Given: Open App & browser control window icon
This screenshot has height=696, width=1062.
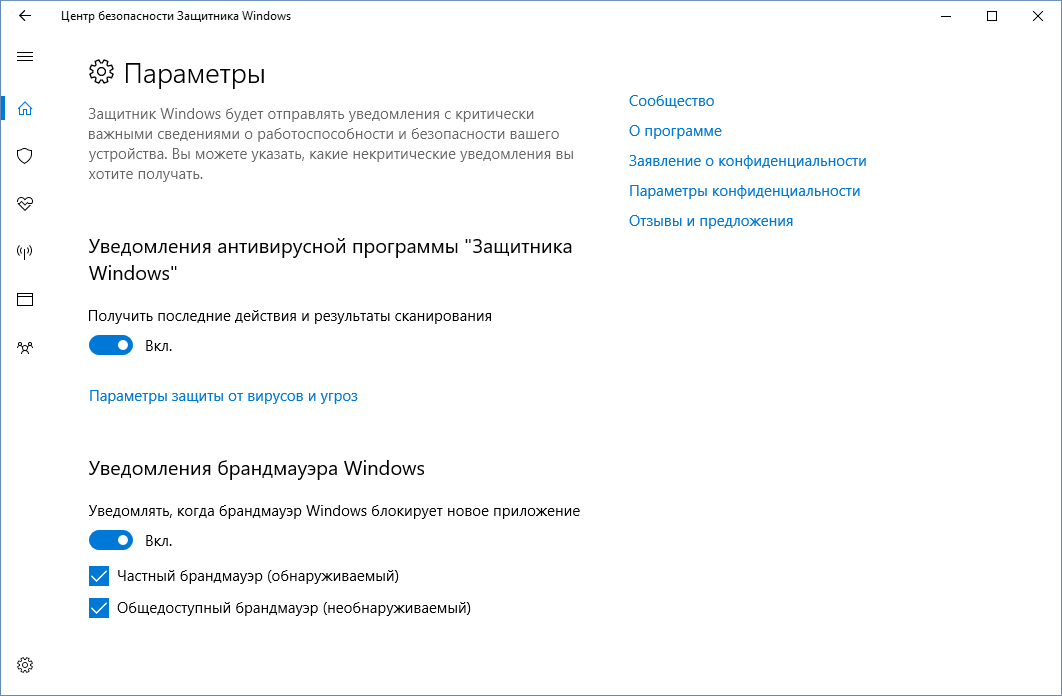Looking at the screenshot, I should point(25,299).
